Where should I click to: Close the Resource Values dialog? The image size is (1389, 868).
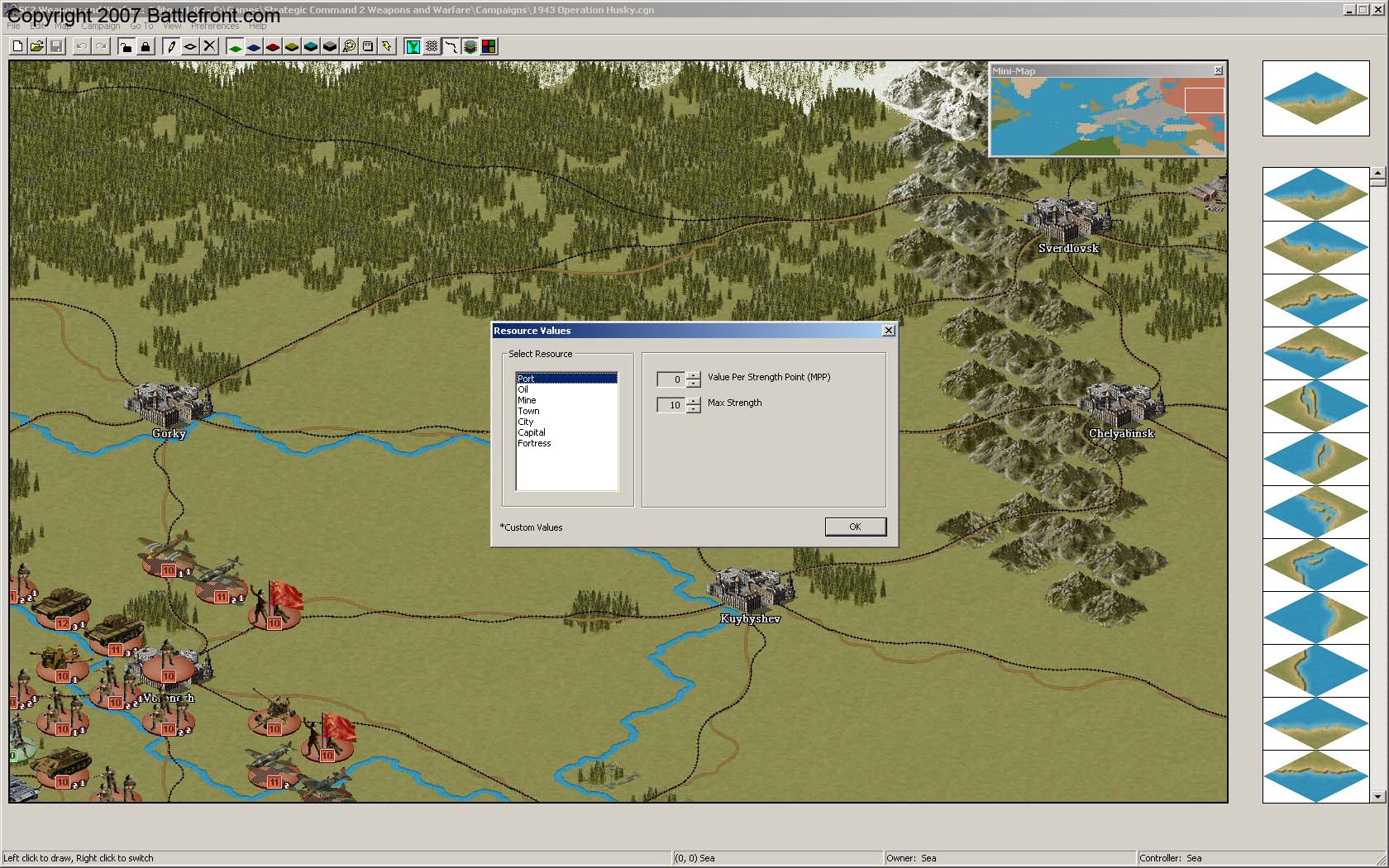click(888, 331)
